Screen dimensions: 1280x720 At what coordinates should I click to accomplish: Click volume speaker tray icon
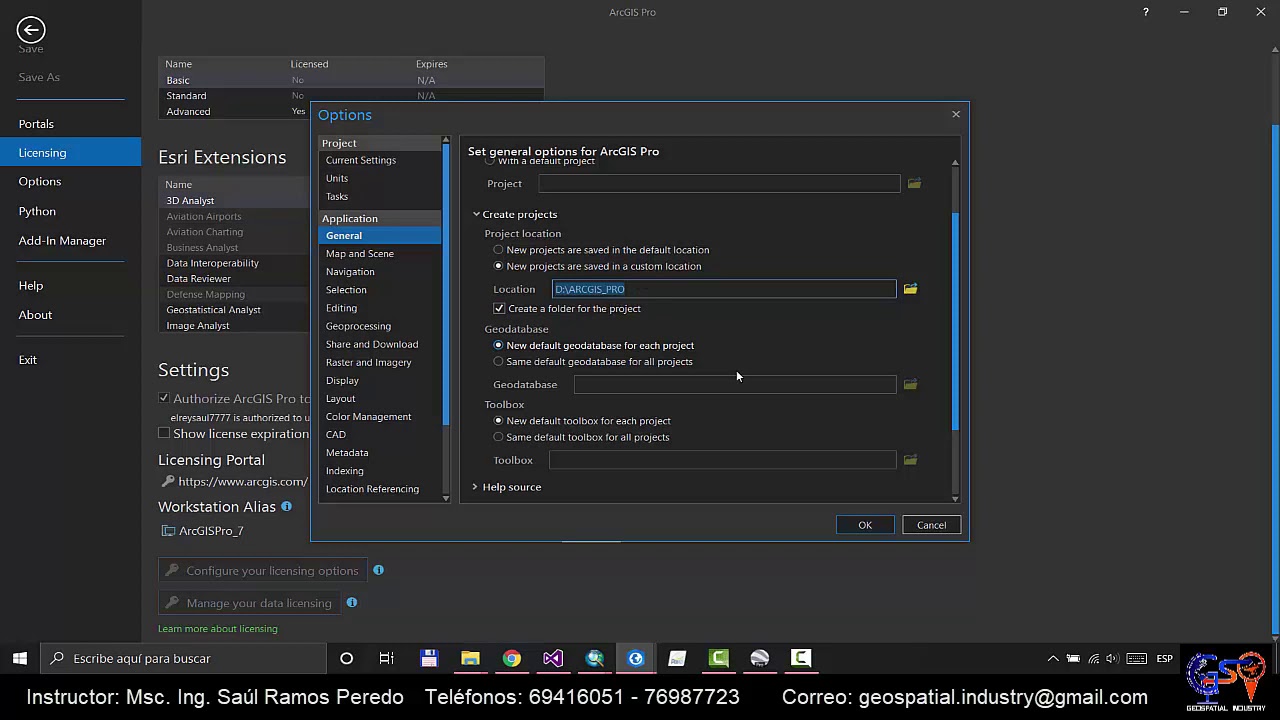pyautogui.click(x=1112, y=658)
